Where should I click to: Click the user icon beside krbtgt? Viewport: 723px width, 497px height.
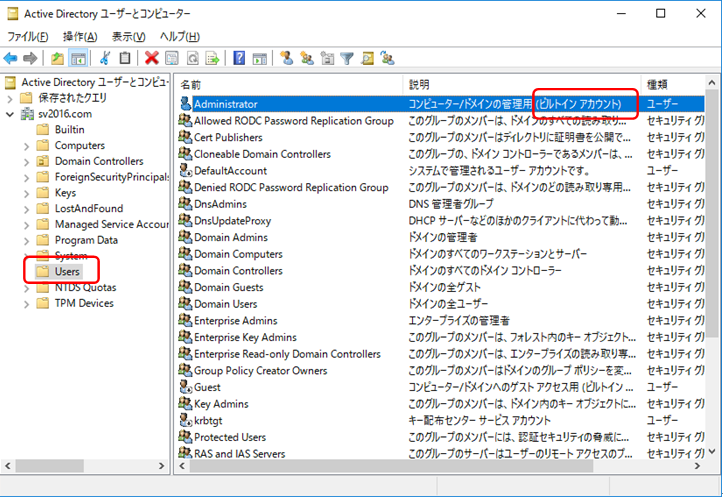(x=185, y=420)
